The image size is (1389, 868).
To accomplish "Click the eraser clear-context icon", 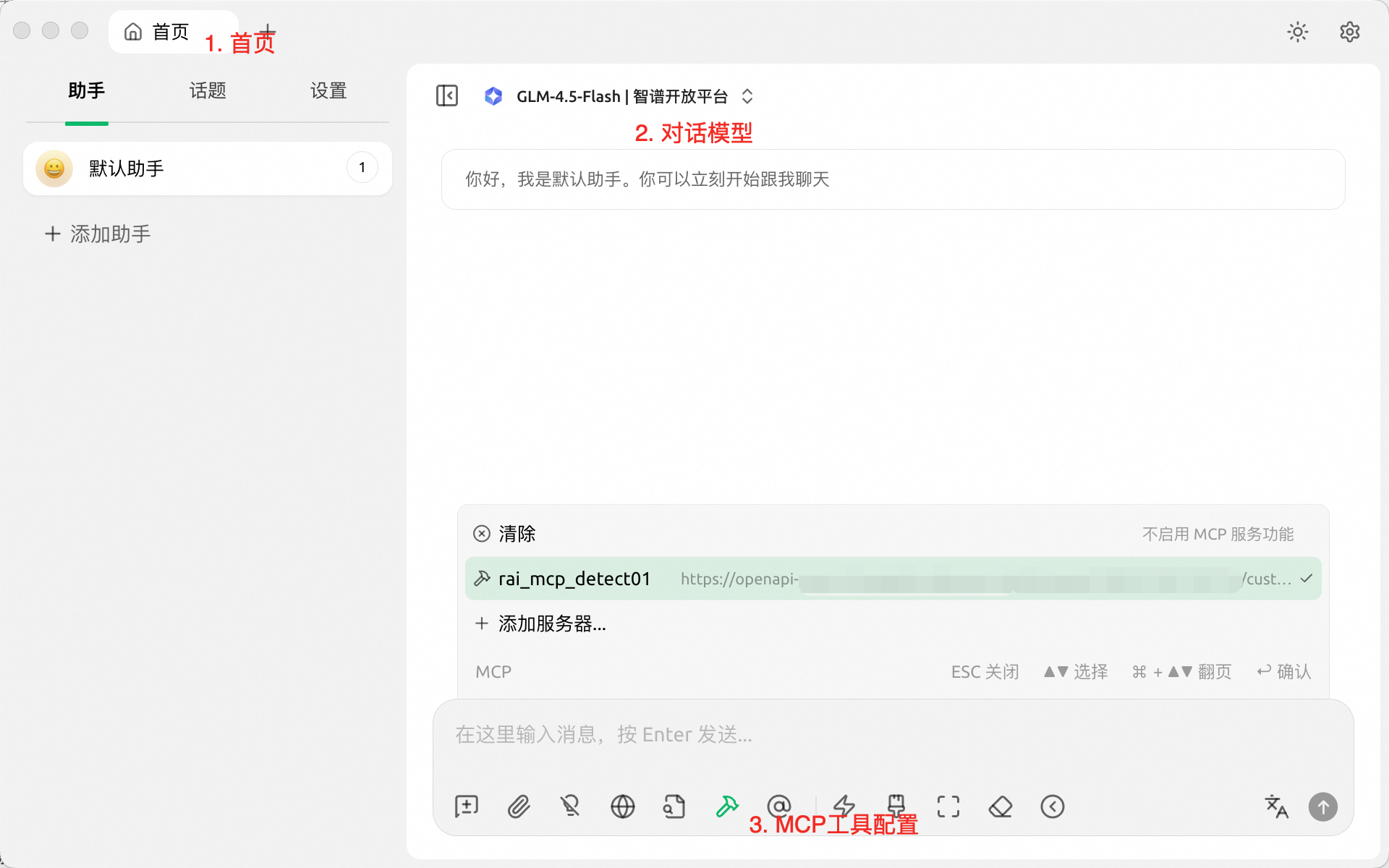I will [1001, 806].
